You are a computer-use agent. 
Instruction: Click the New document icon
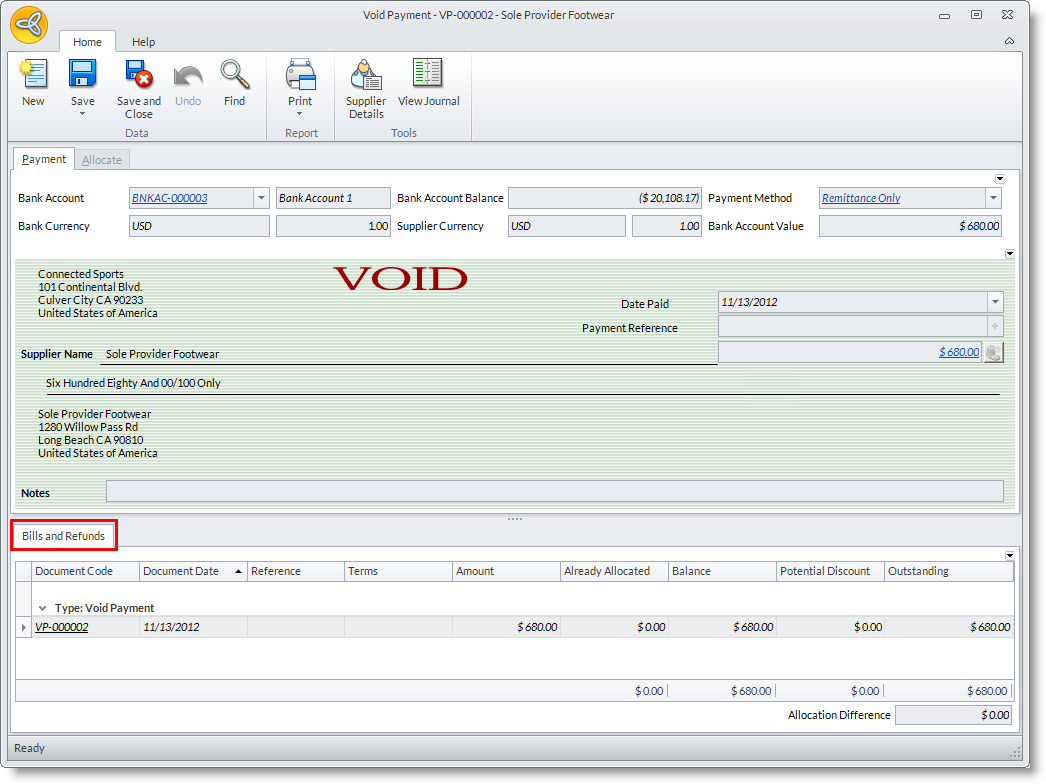click(33, 75)
